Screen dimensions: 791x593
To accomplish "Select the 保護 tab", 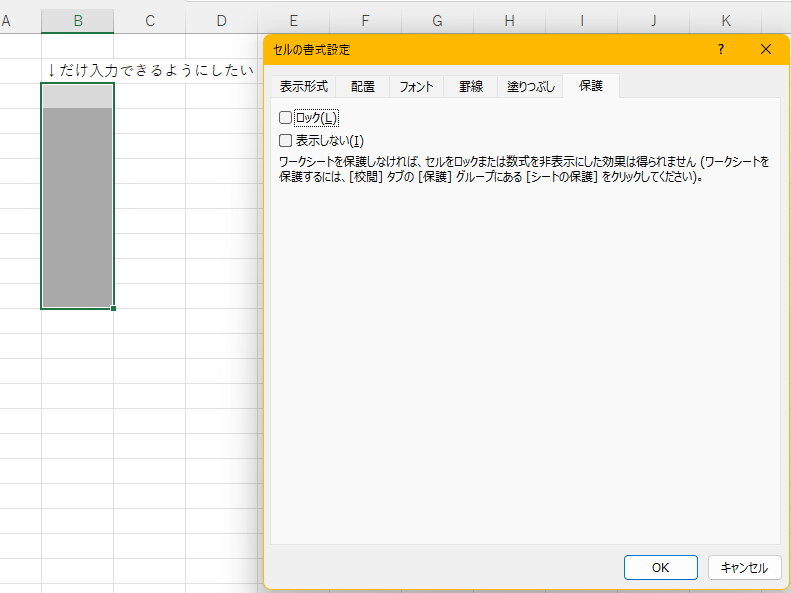I will pyautogui.click(x=591, y=86).
